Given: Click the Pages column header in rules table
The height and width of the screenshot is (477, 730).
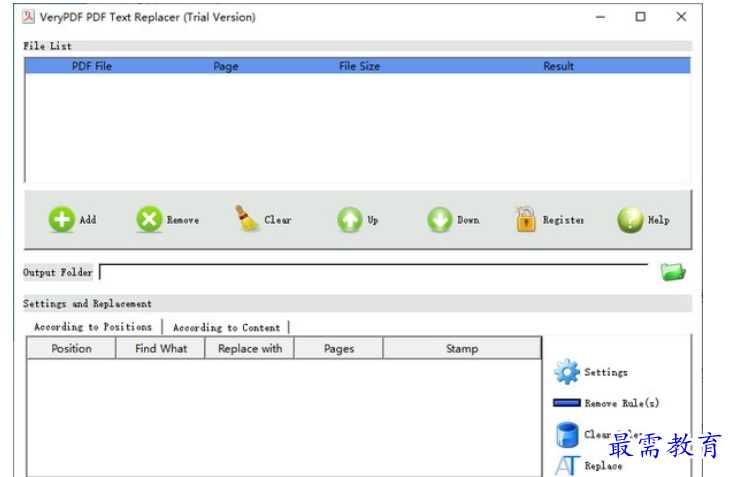Looking at the screenshot, I should click(339, 349).
